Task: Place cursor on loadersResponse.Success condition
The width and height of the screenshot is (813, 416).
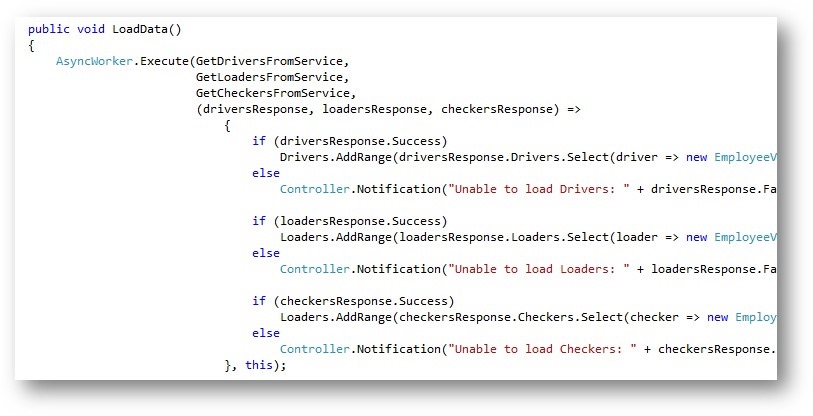Action: pyautogui.click(x=360, y=221)
